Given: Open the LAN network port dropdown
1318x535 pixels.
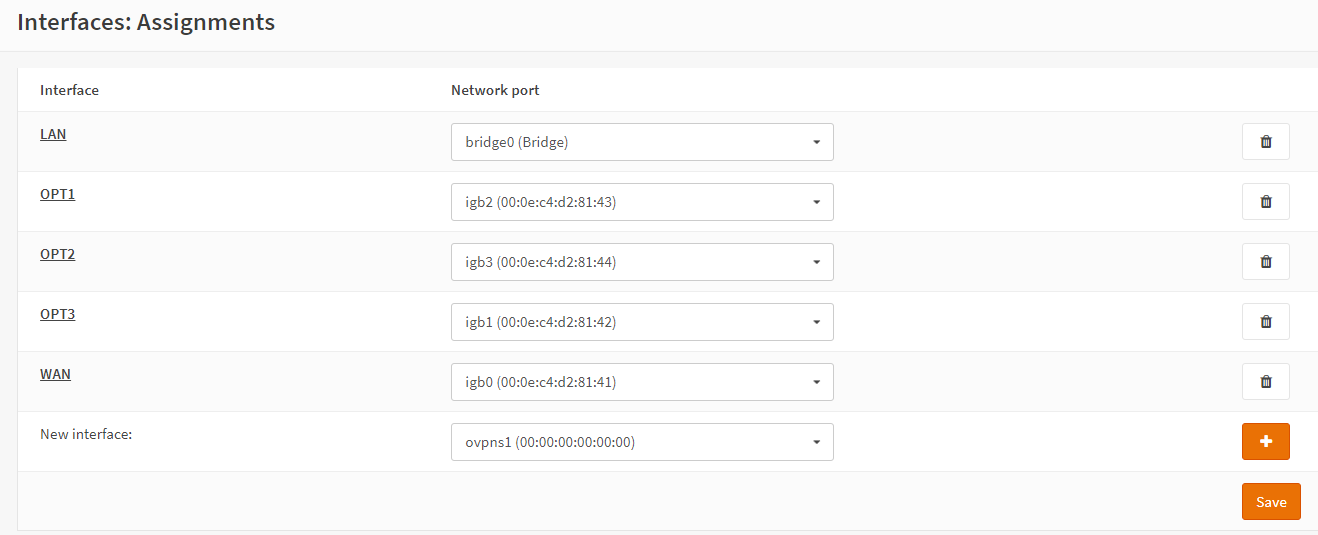Looking at the screenshot, I should (642, 142).
